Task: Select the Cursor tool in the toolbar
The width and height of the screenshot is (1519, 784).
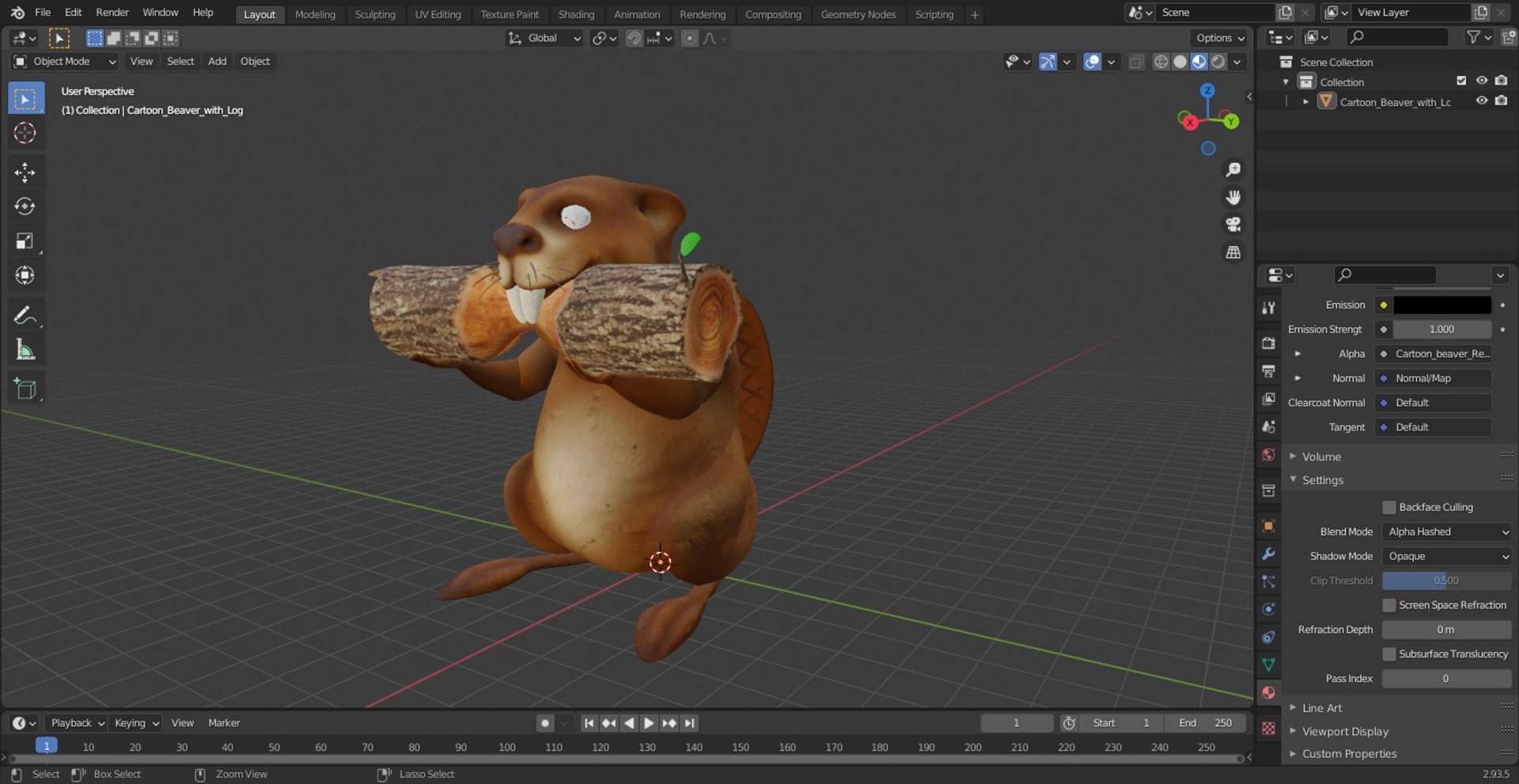Action: (25, 133)
